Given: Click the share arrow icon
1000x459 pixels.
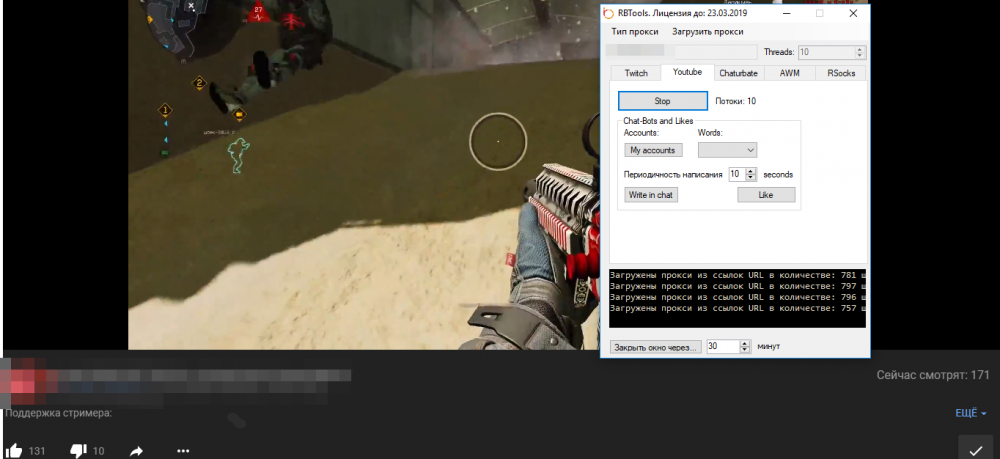Looking at the screenshot, I should 136,451.
